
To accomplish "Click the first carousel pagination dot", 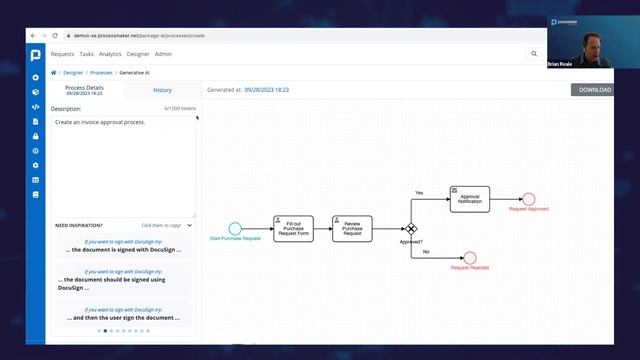I will click(x=99, y=331).
